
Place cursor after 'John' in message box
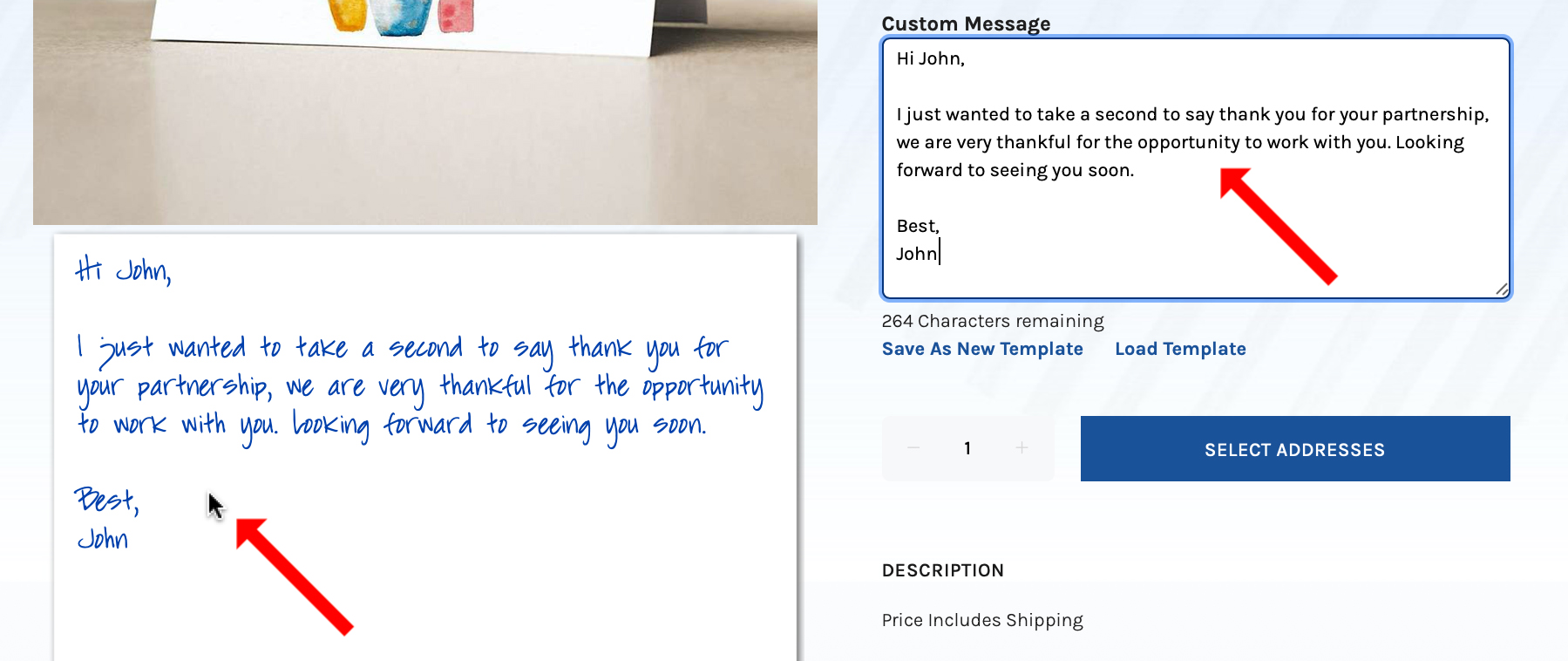click(x=939, y=255)
